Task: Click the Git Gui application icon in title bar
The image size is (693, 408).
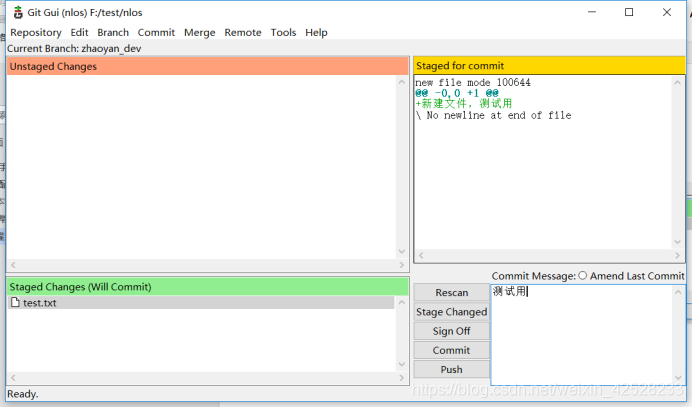Action: 18,12
